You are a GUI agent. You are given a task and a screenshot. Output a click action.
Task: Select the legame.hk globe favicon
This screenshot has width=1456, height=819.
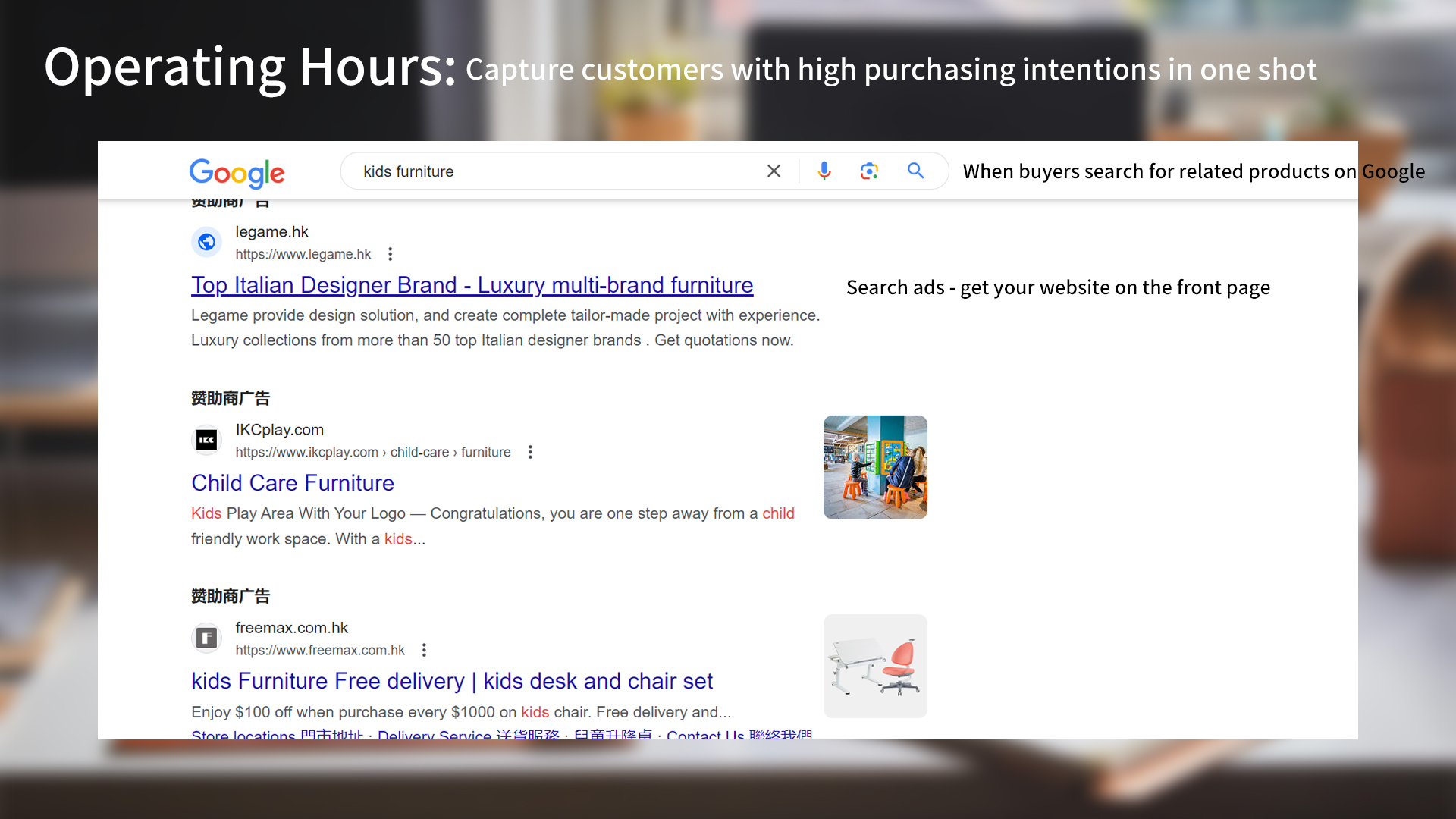(x=206, y=241)
